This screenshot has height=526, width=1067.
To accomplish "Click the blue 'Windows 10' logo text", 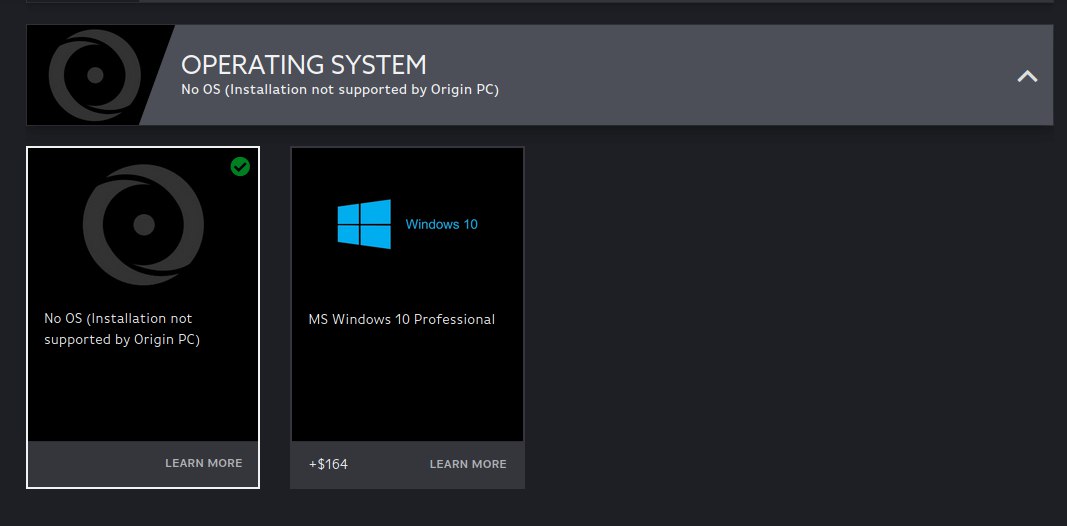I will click(442, 224).
